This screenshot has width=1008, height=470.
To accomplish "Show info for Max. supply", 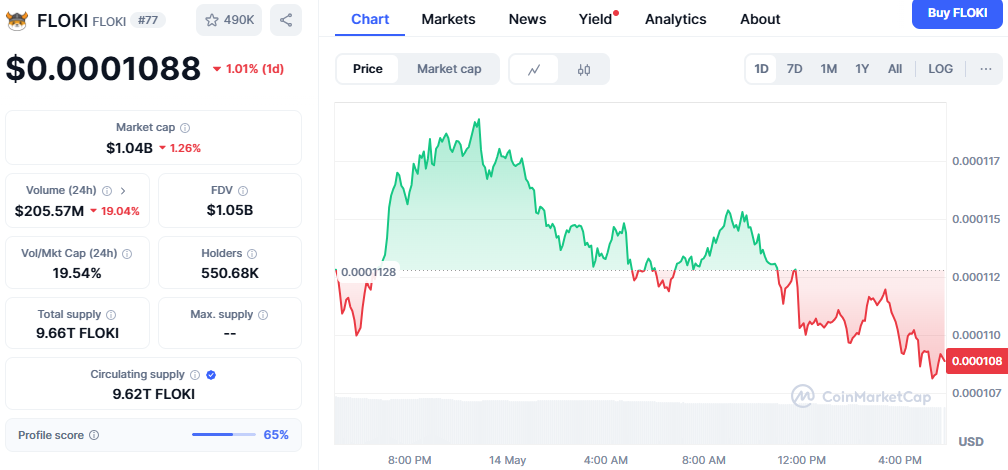I will pos(263,315).
